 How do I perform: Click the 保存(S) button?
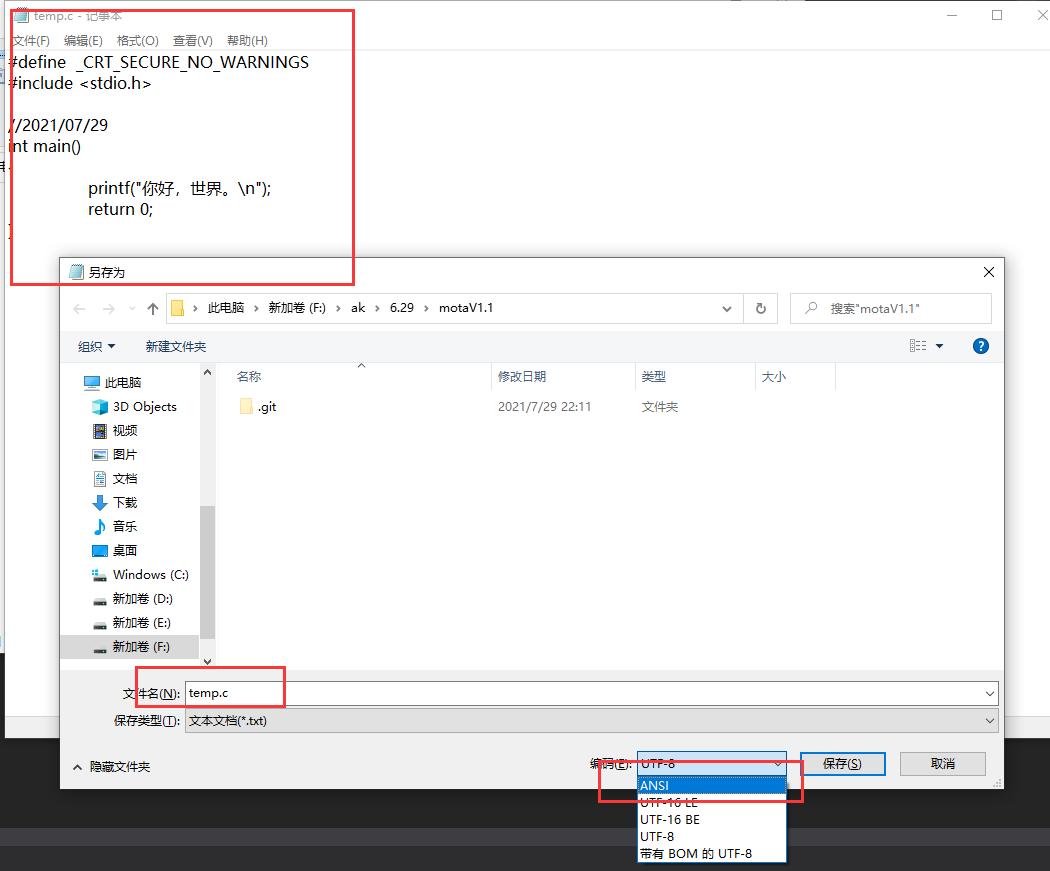point(842,764)
